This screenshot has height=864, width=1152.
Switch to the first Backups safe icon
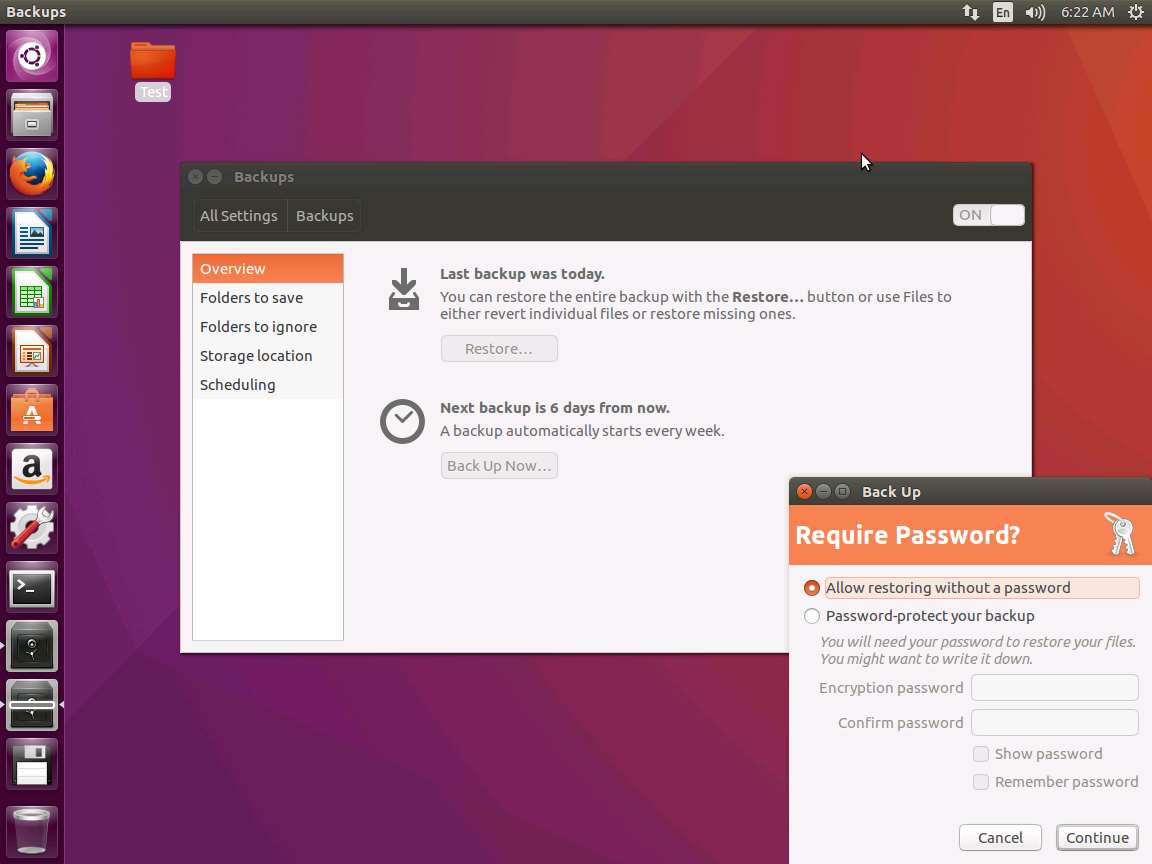coord(32,647)
